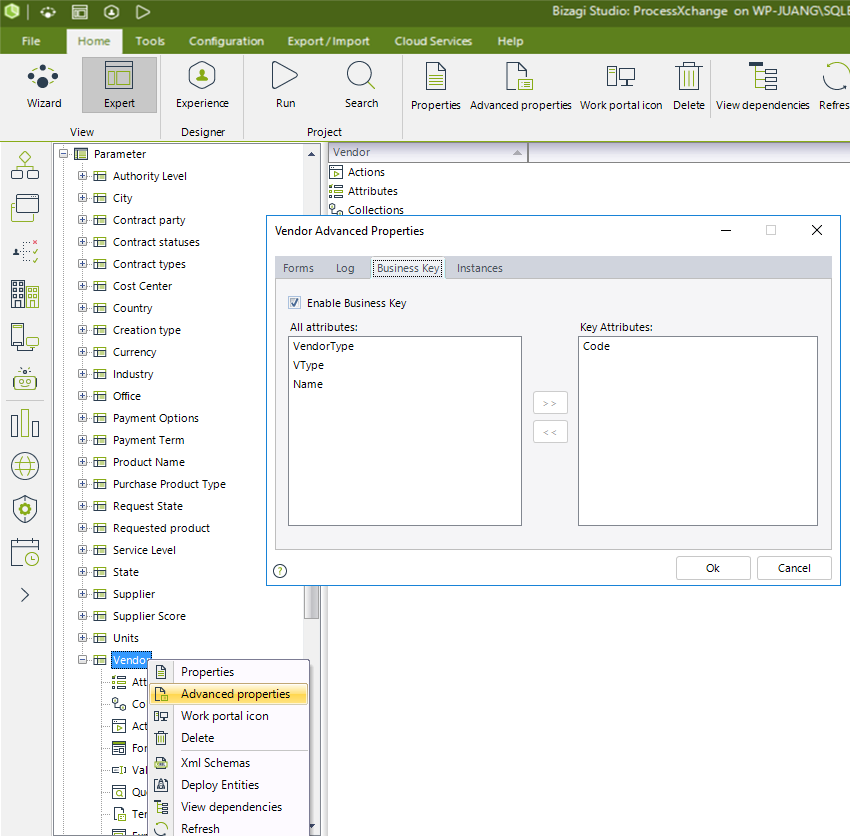Open the forms window sidebar icon
This screenshot has height=836, width=850.
pyautogui.click(x=25, y=208)
